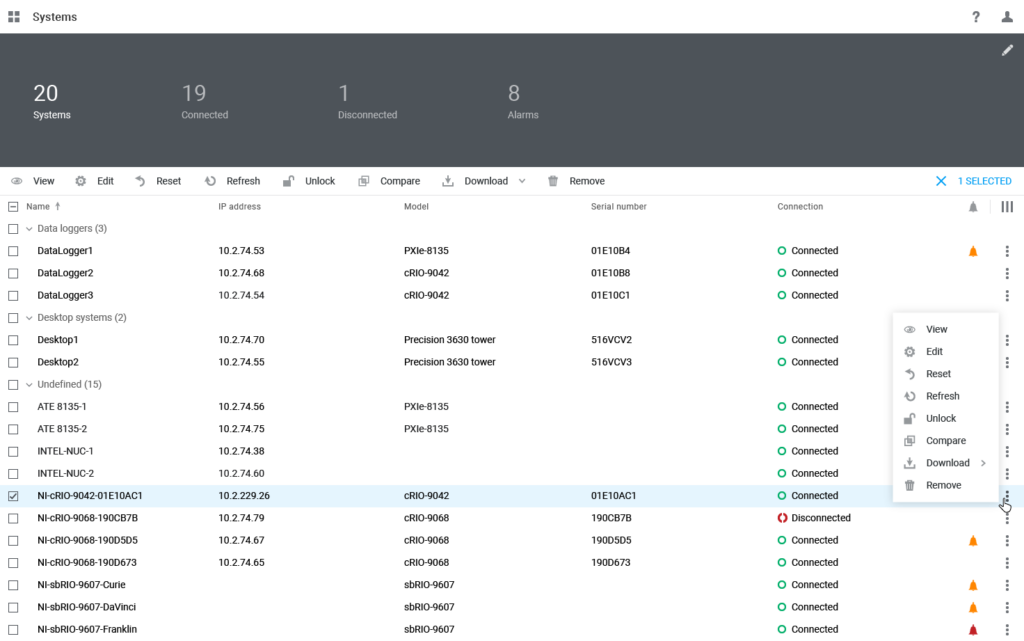Click the Remove toolbar button

click(x=576, y=181)
